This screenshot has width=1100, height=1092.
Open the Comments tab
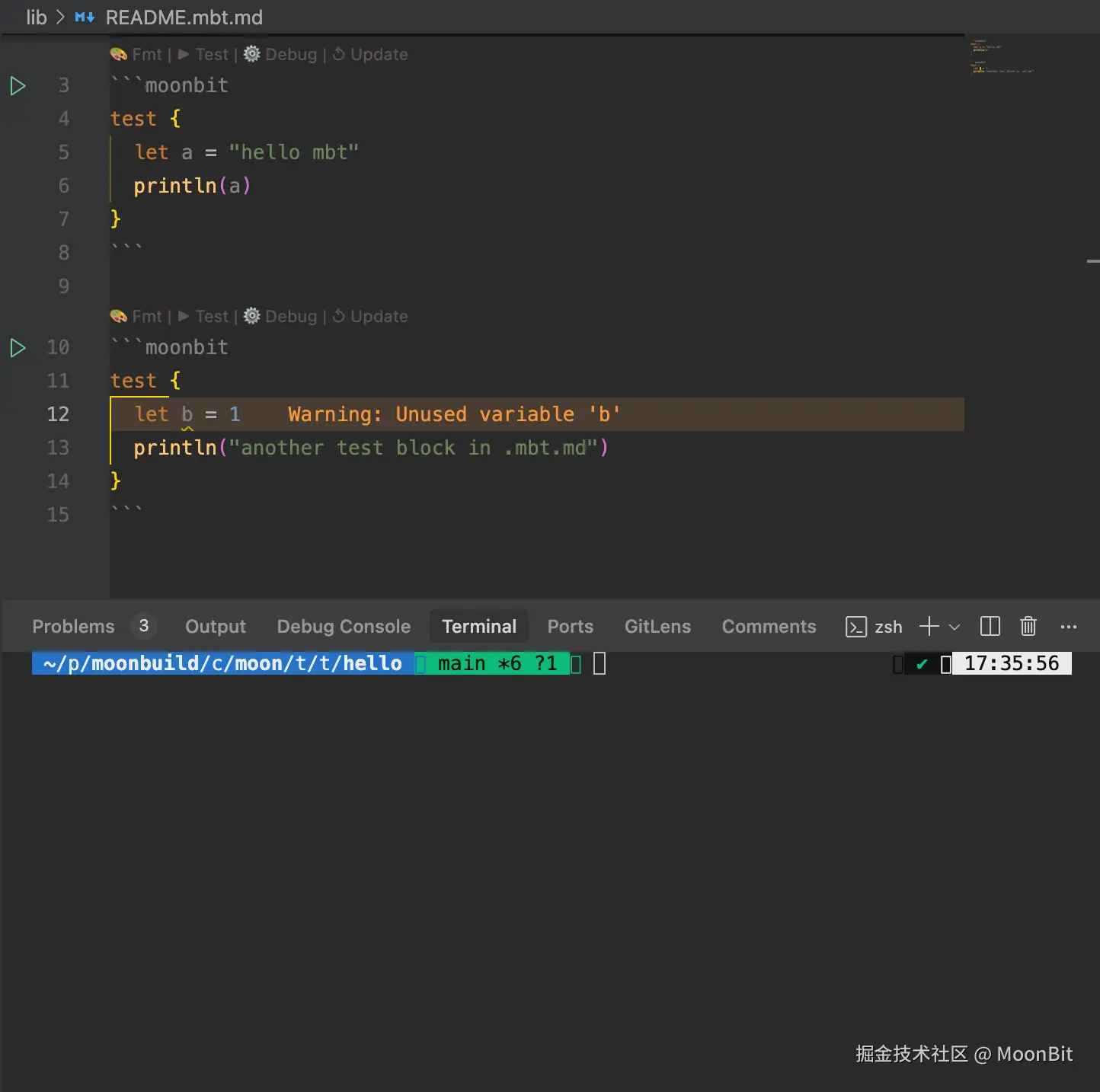pos(769,627)
